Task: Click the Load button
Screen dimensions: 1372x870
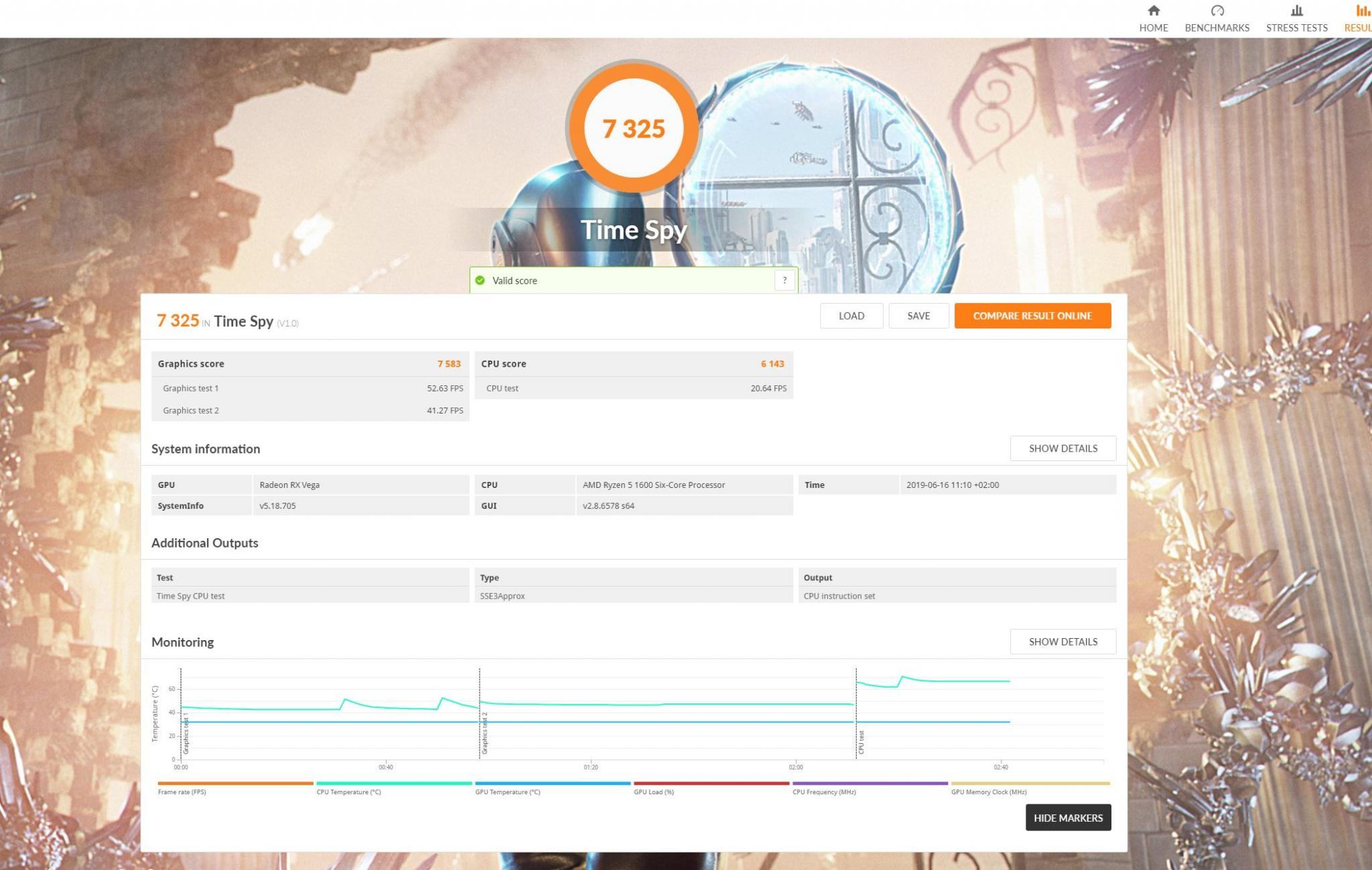Action: point(851,316)
